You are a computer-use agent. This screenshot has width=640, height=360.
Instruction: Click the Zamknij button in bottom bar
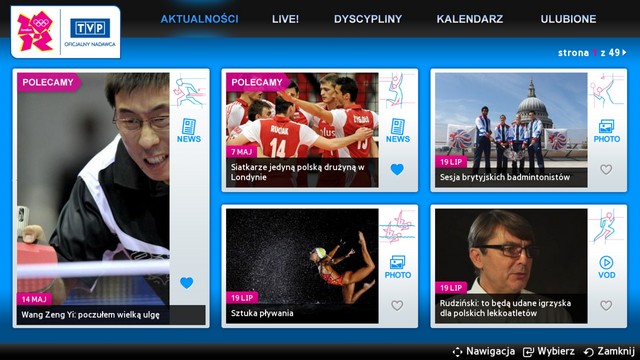[x=609, y=351]
